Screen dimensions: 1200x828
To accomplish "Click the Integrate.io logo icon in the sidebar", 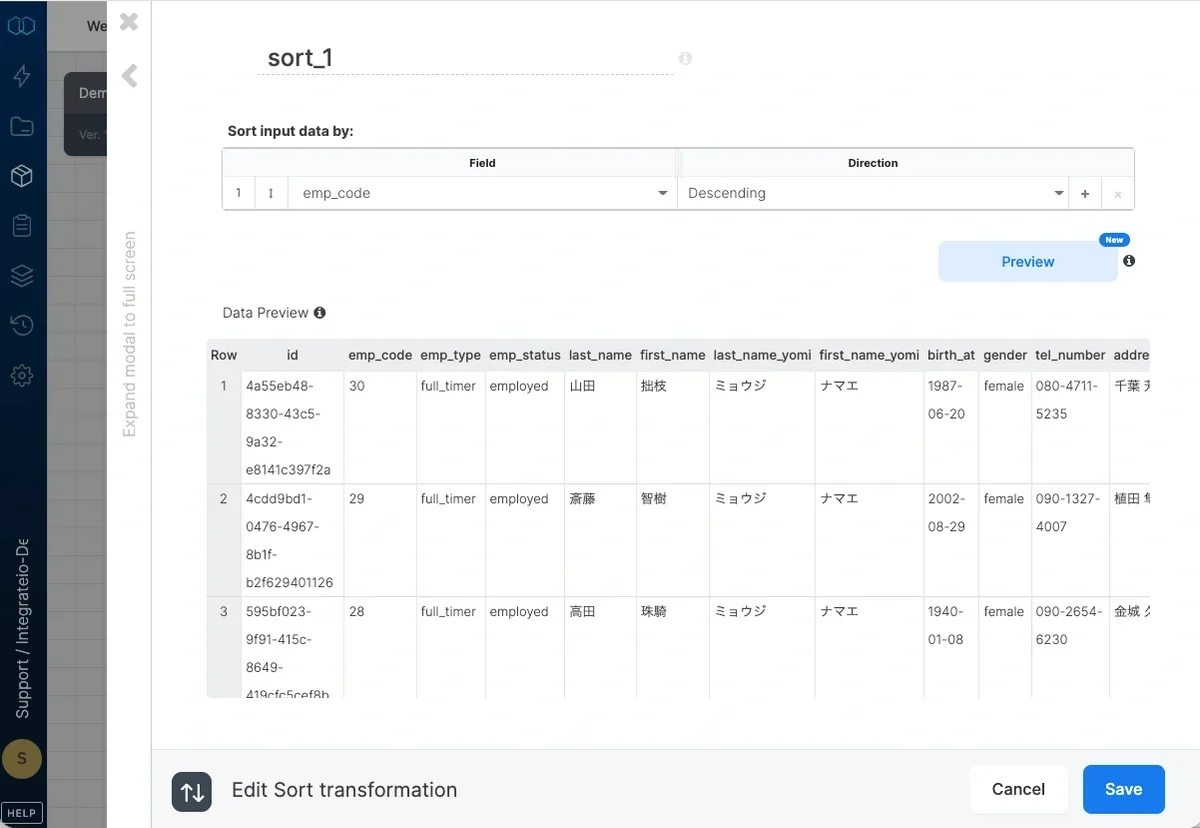I will [22, 26].
